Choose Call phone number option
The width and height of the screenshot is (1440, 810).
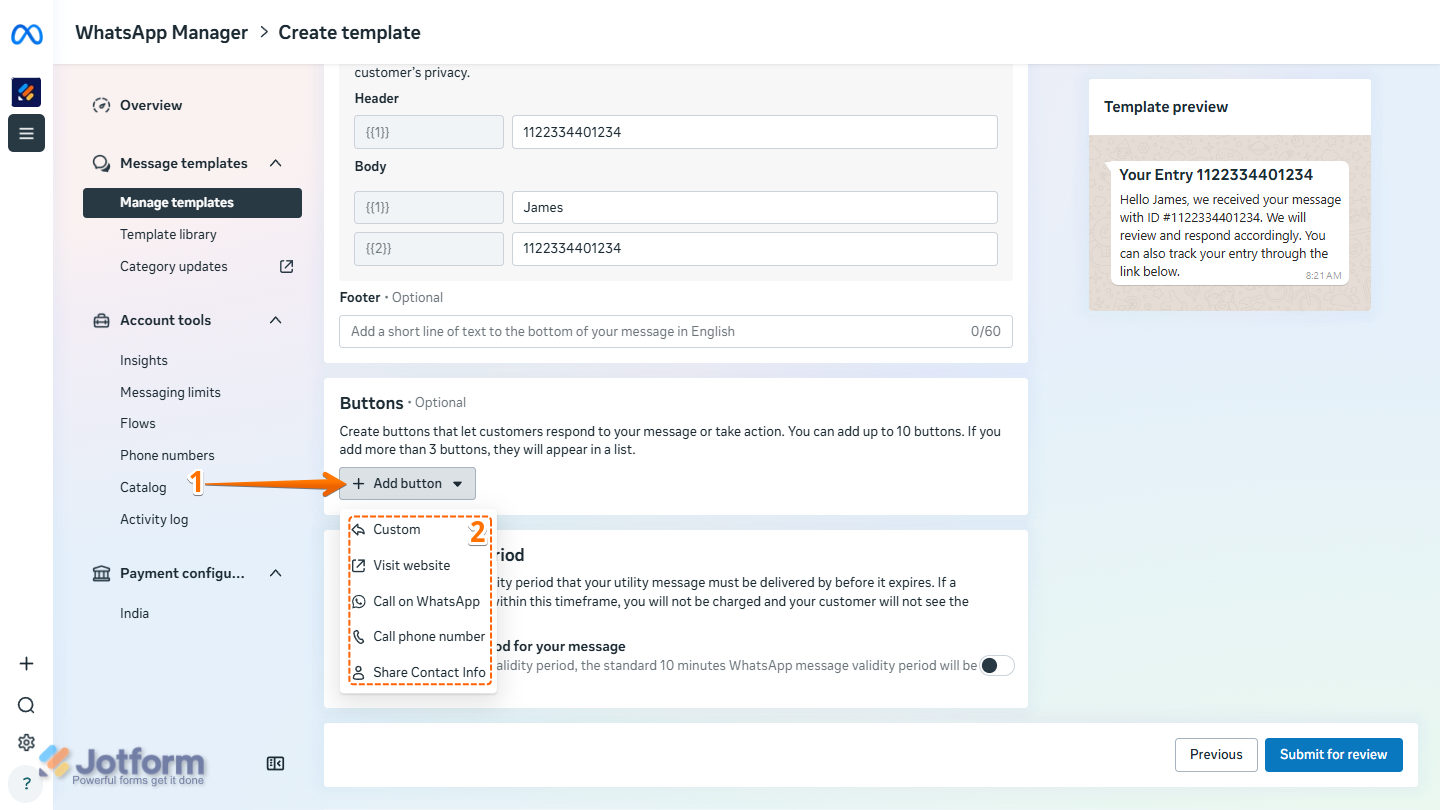pos(419,636)
